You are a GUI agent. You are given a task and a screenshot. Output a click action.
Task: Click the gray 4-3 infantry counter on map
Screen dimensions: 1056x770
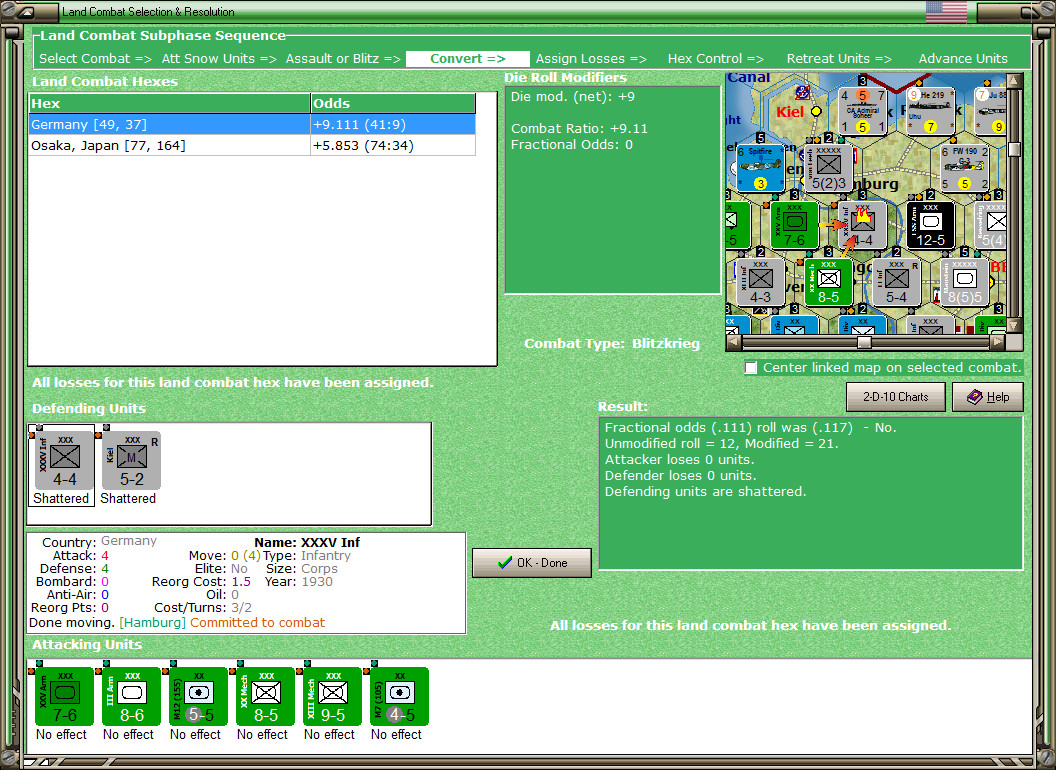pyautogui.click(x=760, y=282)
